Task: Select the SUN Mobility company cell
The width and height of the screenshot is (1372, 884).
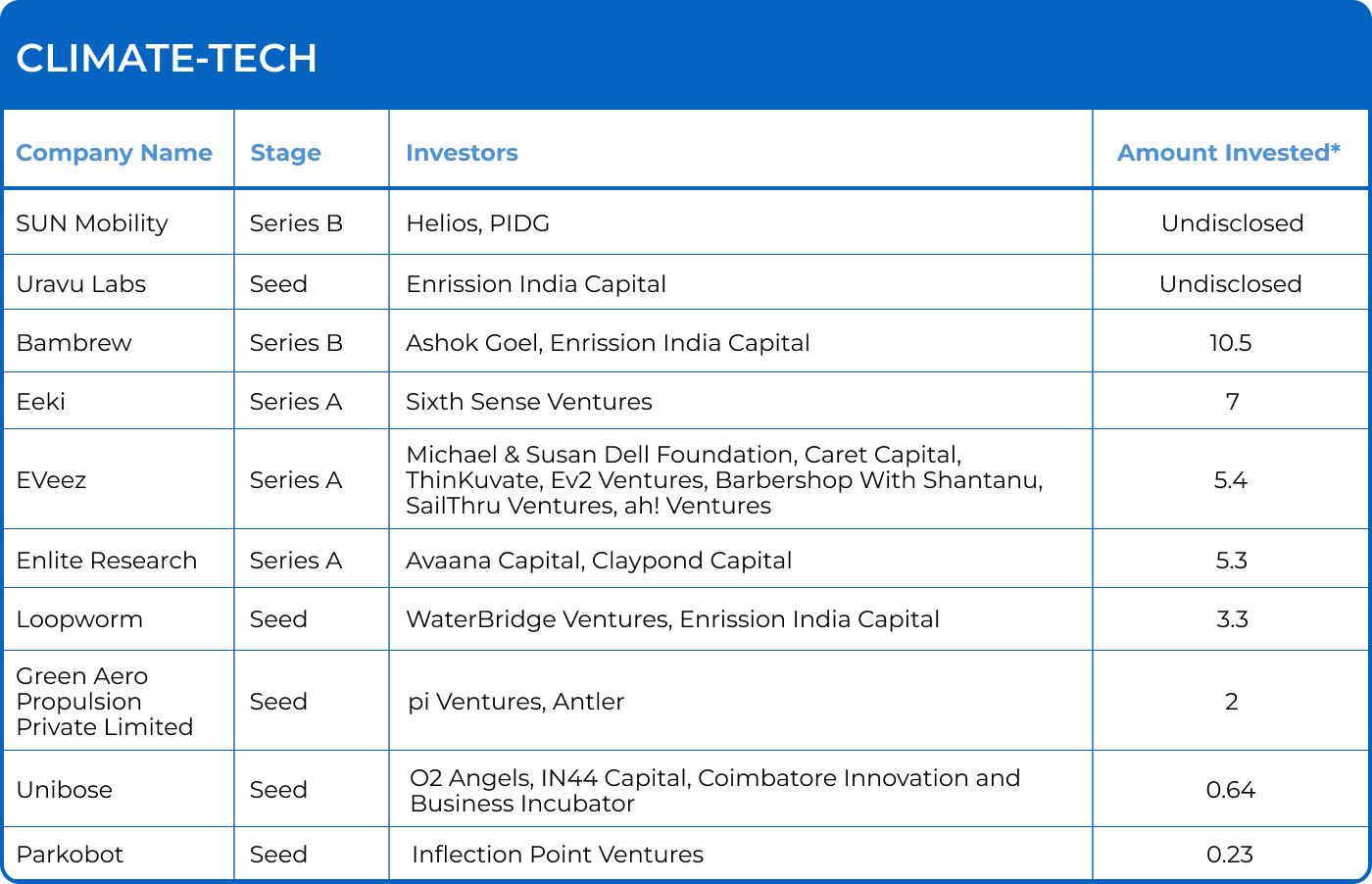Action: click(x=92, y=223)
